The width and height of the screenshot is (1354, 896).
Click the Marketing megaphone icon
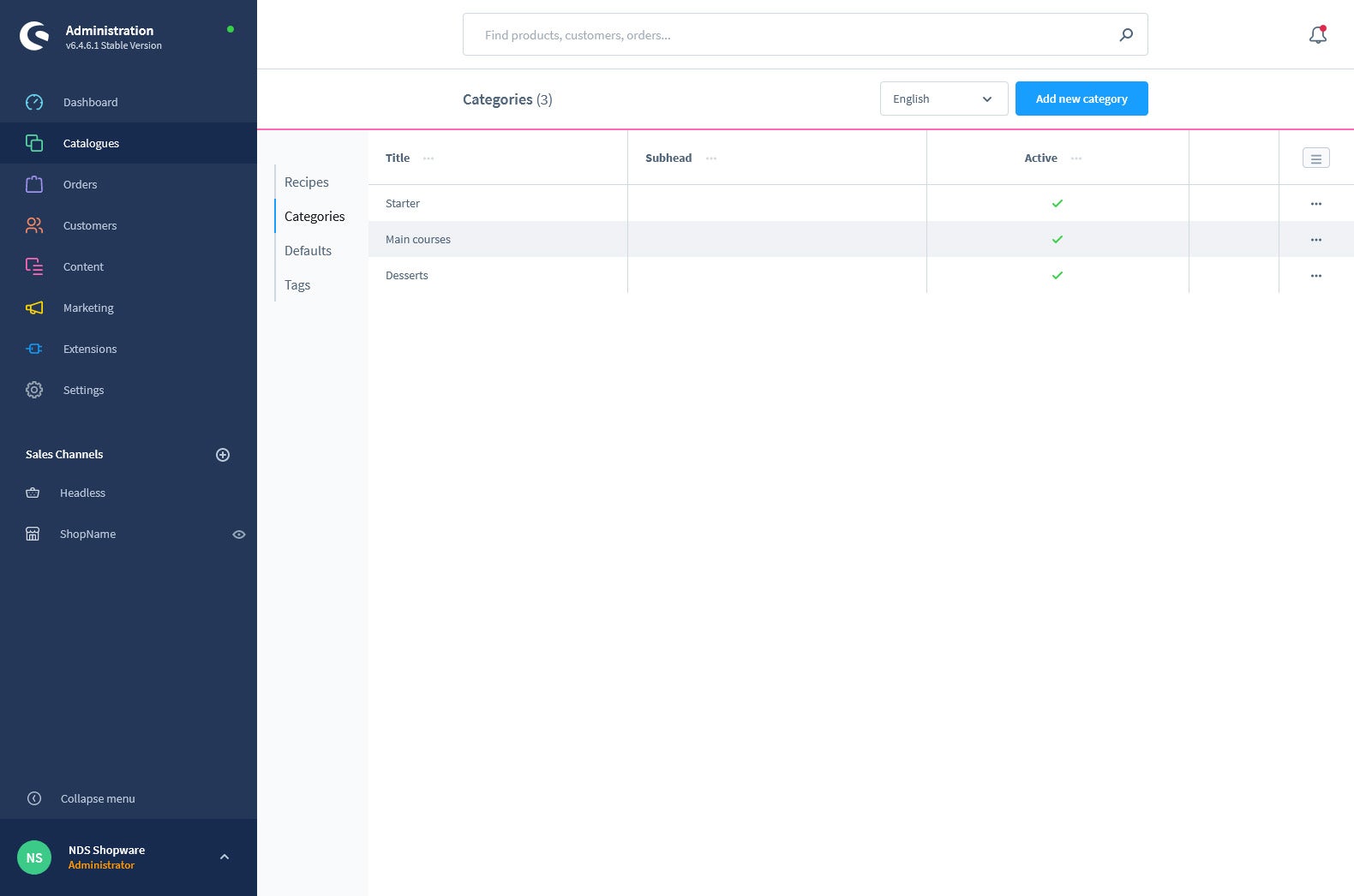tap(34, 308)
